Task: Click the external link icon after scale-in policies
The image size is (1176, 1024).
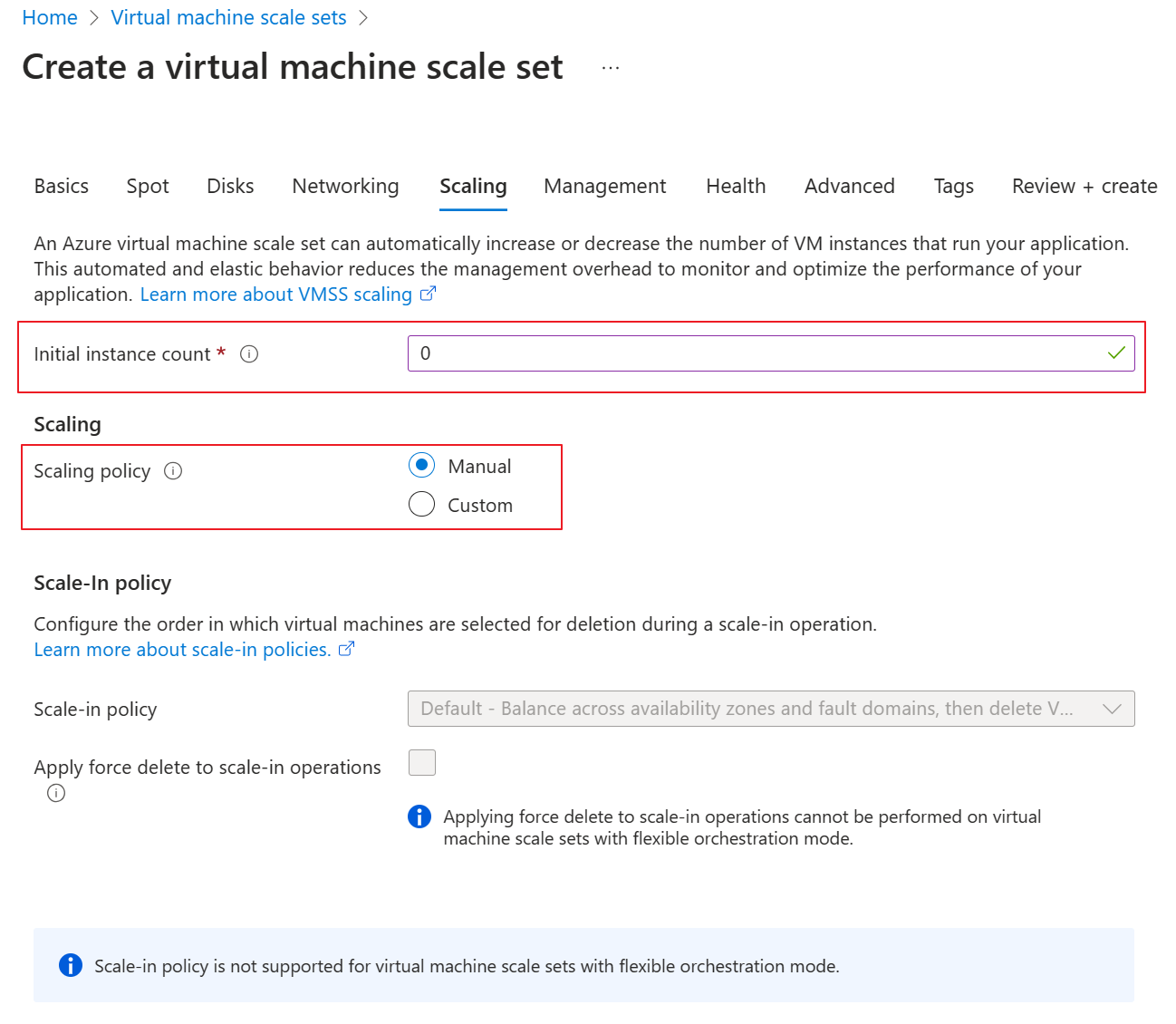Action: tap(346, 649)
